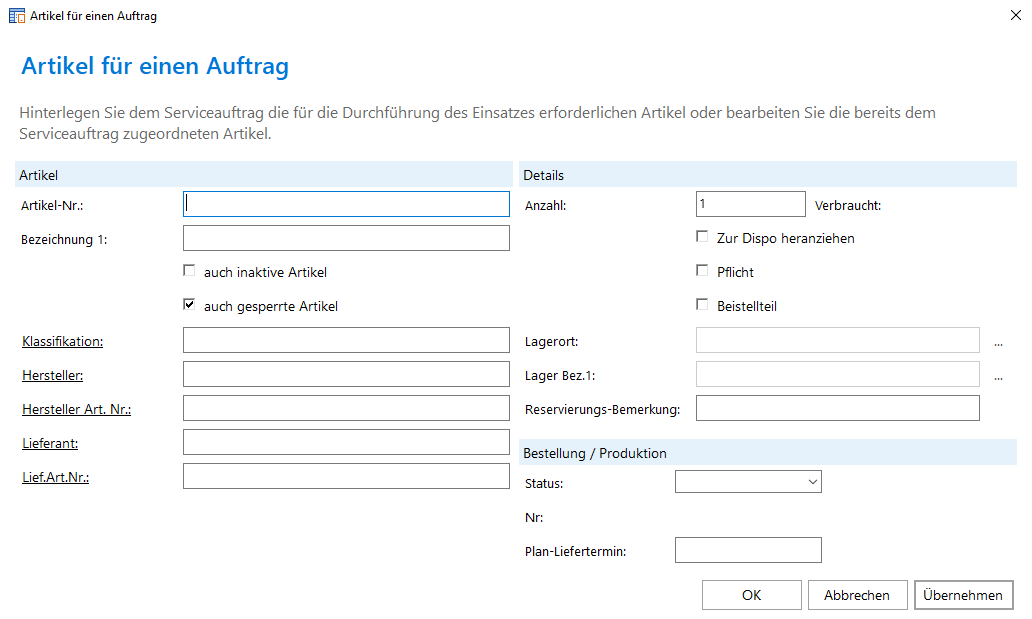The image size is (1032, 619).
Task: Open Lager Bez.1 lookup via the ellipsis button
Action: coord(998,376)
